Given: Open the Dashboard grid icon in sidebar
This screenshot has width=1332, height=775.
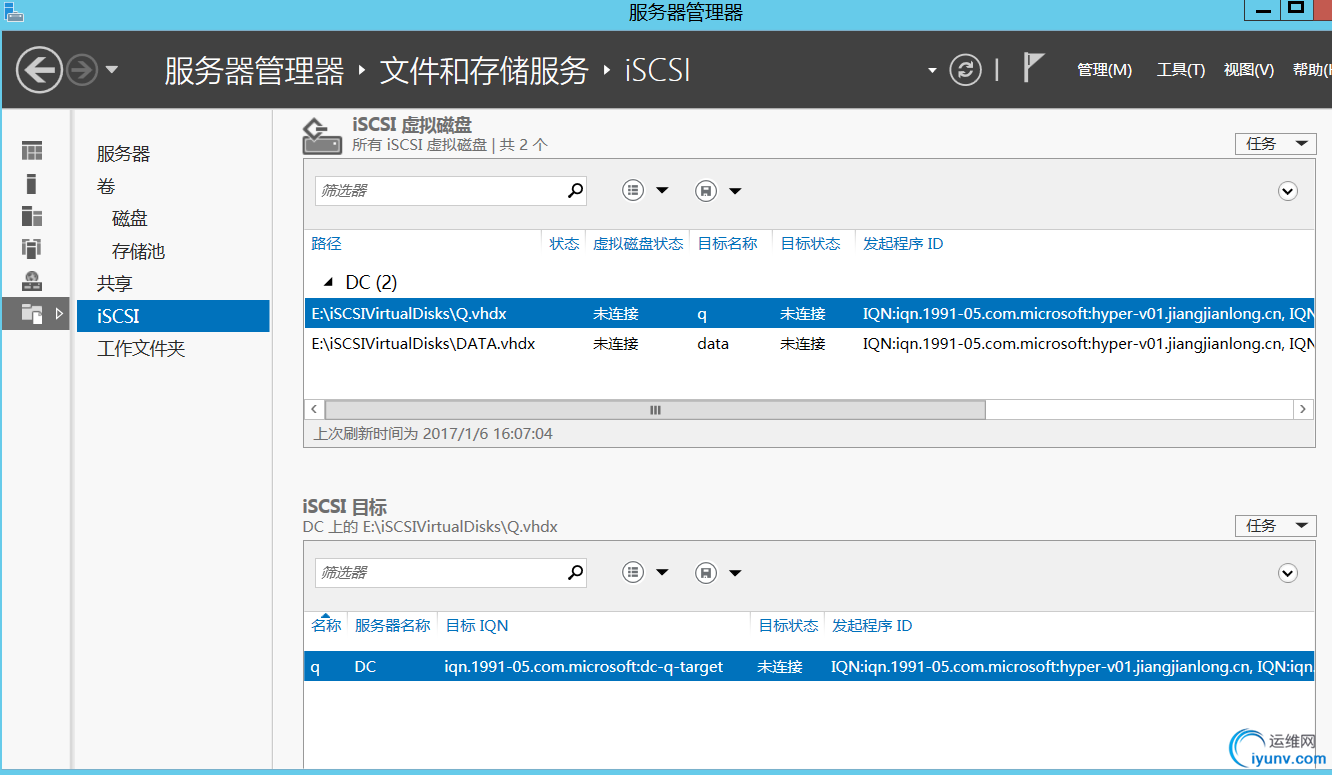Looking at the screenshot, I should 33,151.
